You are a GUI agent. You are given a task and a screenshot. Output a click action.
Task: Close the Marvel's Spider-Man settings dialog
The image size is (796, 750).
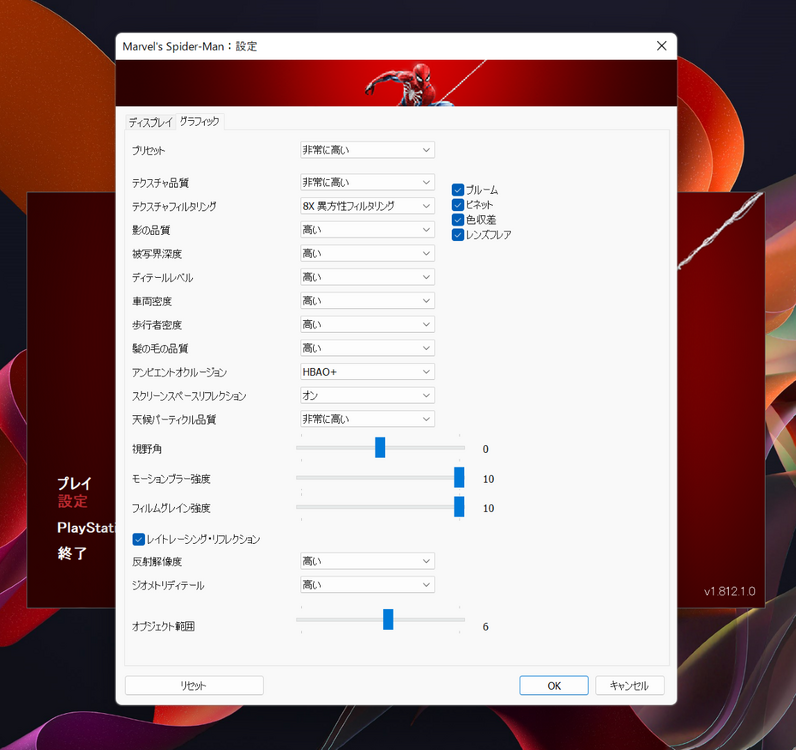pos(661,46)
